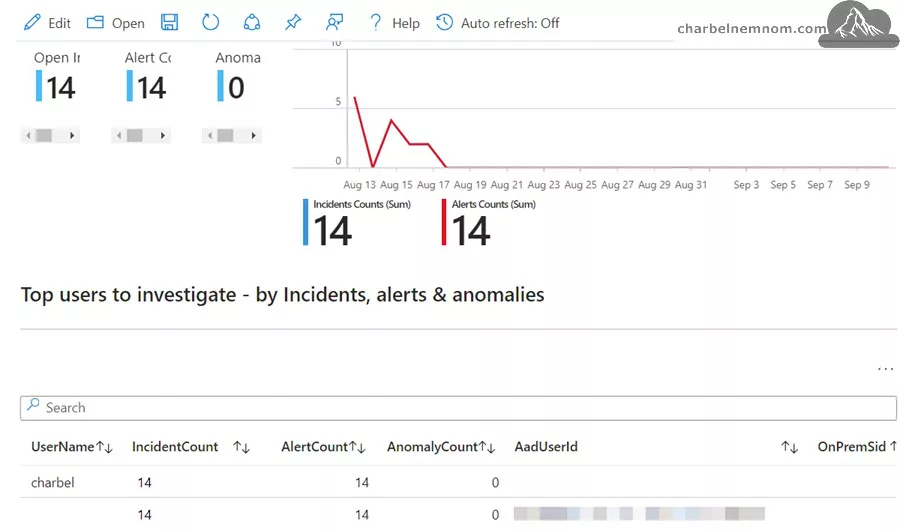Click the Aug 13 label on chart axis

[x=359, y=185]
